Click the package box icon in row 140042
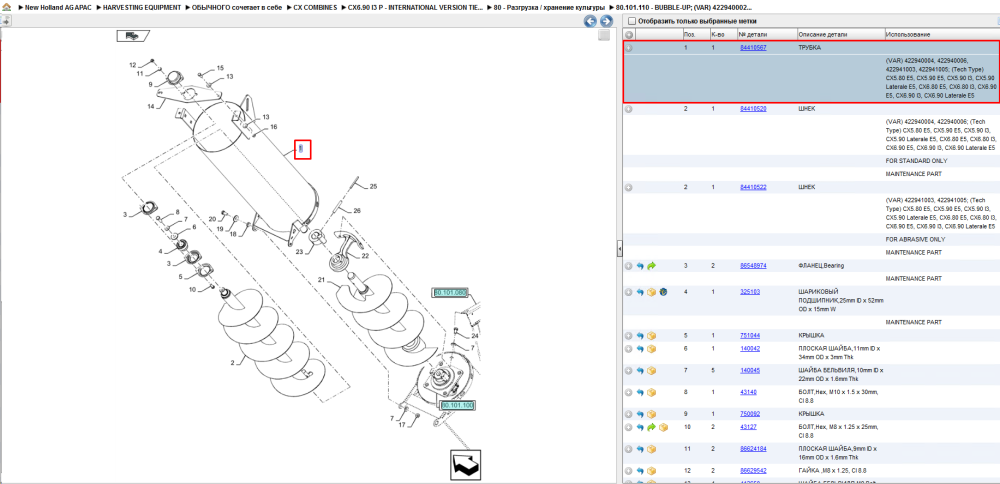Viewport: 1000px width, 484px height. point(651,349)
